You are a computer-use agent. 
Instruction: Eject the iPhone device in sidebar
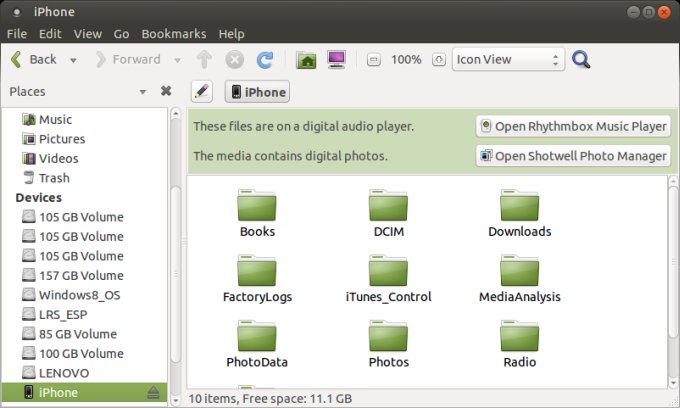coord(153,392)
